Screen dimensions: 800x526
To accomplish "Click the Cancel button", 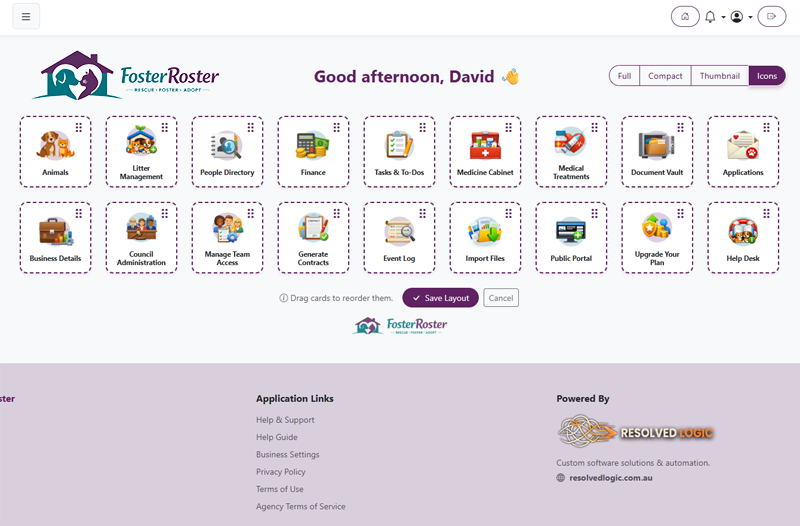I will click(501, 298).
